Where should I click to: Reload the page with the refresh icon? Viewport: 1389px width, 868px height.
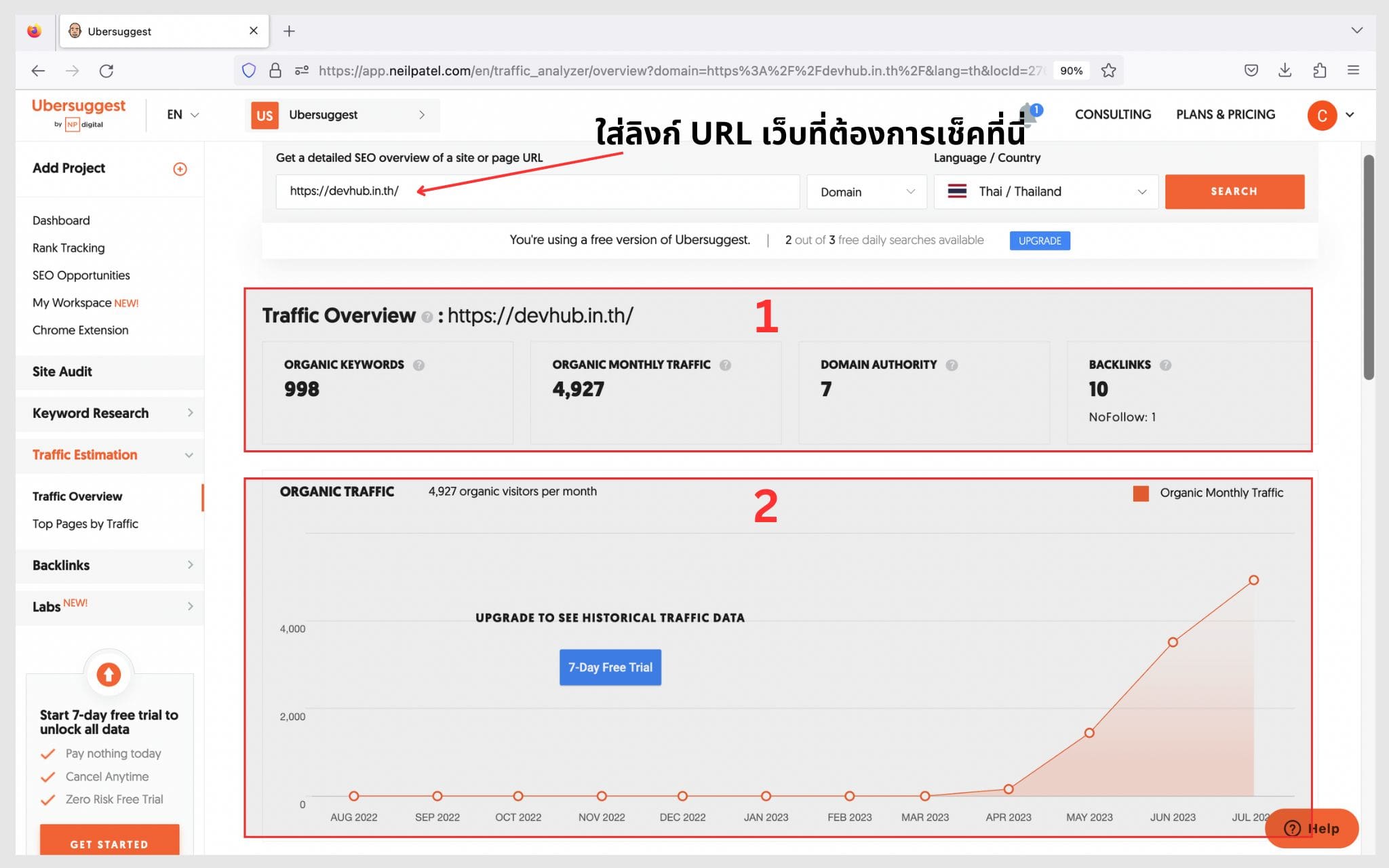[x=106, y=71]
